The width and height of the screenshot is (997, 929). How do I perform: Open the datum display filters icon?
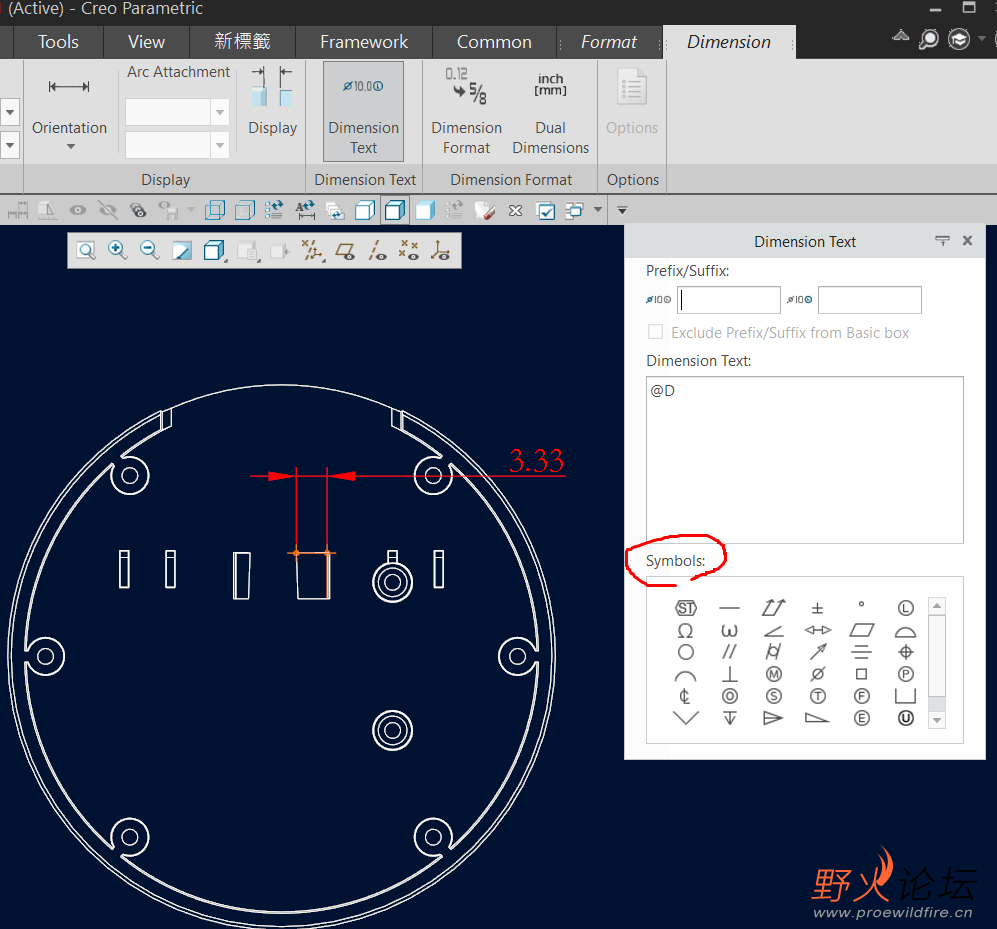[x=312, y=251]
